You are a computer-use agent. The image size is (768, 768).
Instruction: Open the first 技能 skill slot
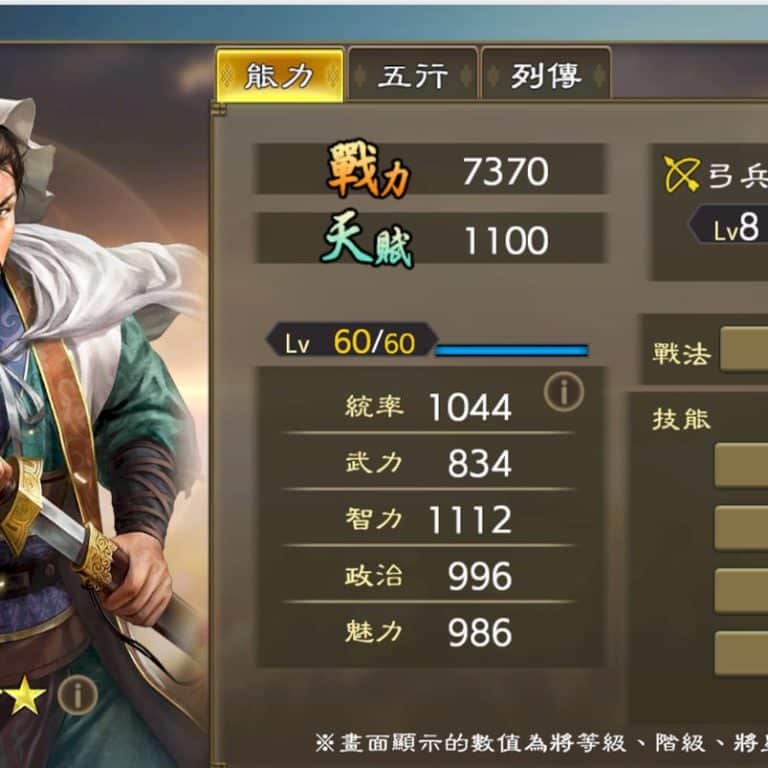click(741, 465)
